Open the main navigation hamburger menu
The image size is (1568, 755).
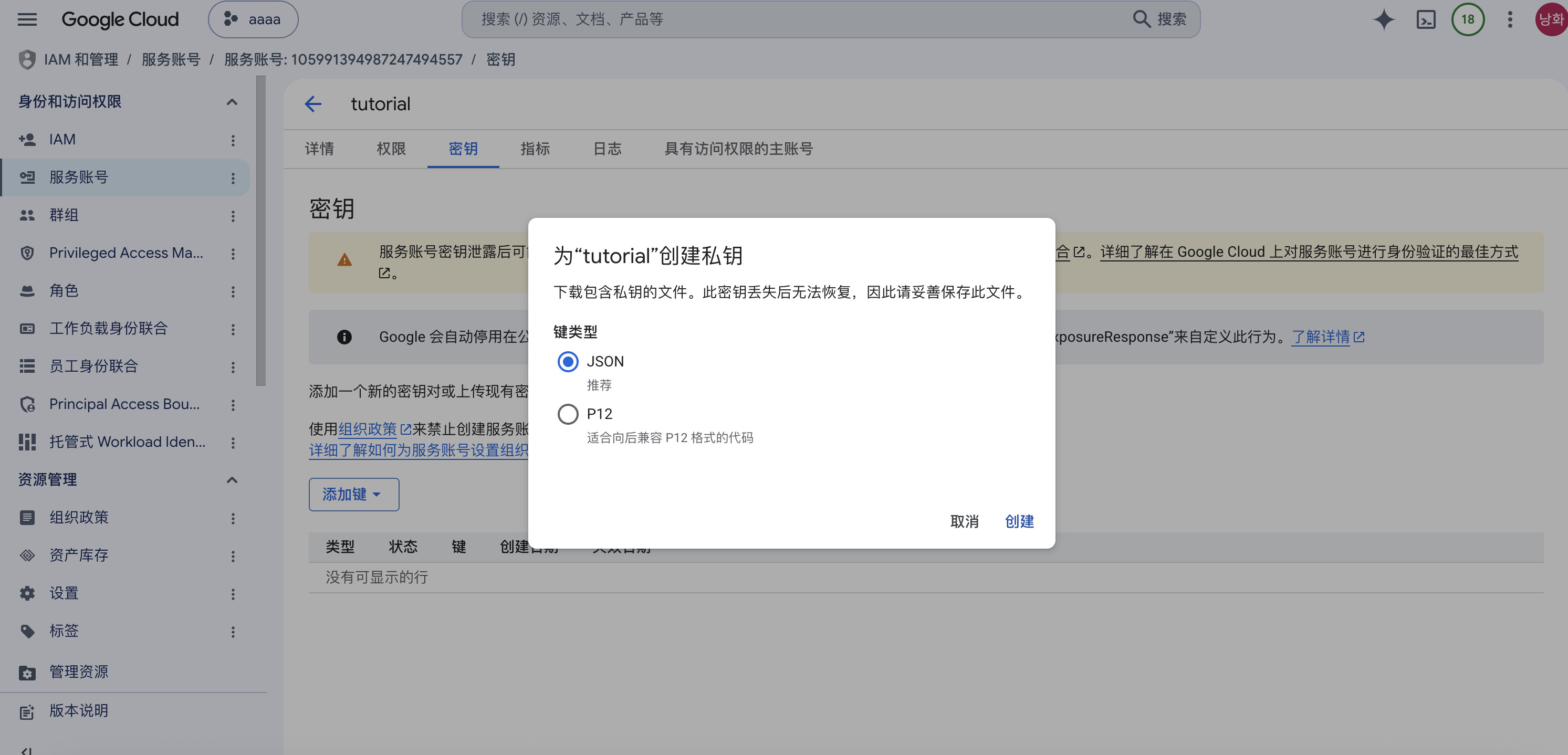[27, 19]
